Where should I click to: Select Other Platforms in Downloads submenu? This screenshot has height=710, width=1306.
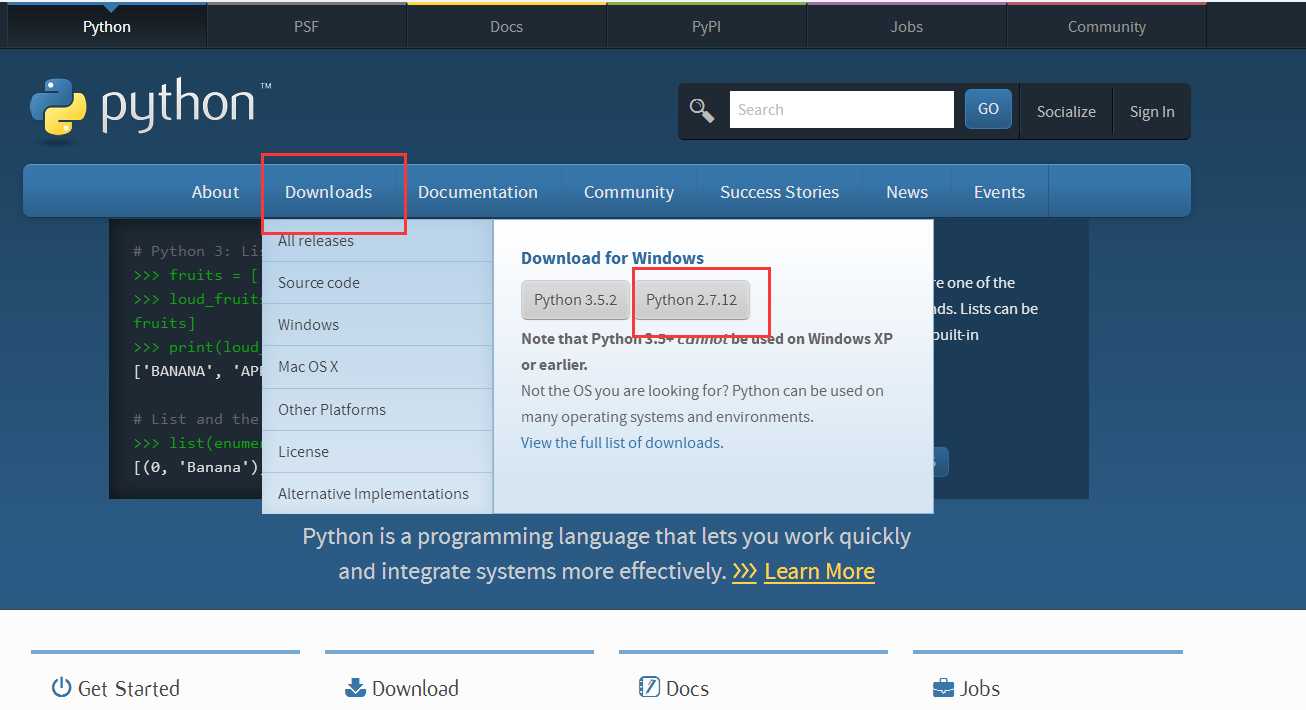tap(377, 410)
